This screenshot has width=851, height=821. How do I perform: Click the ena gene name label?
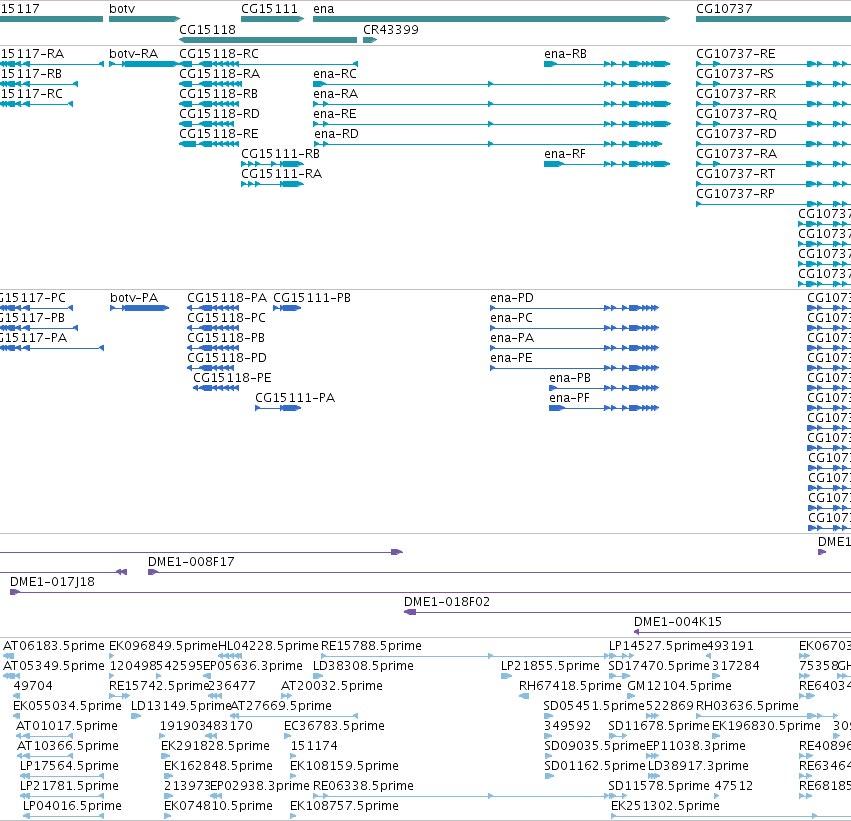[323, 9]
